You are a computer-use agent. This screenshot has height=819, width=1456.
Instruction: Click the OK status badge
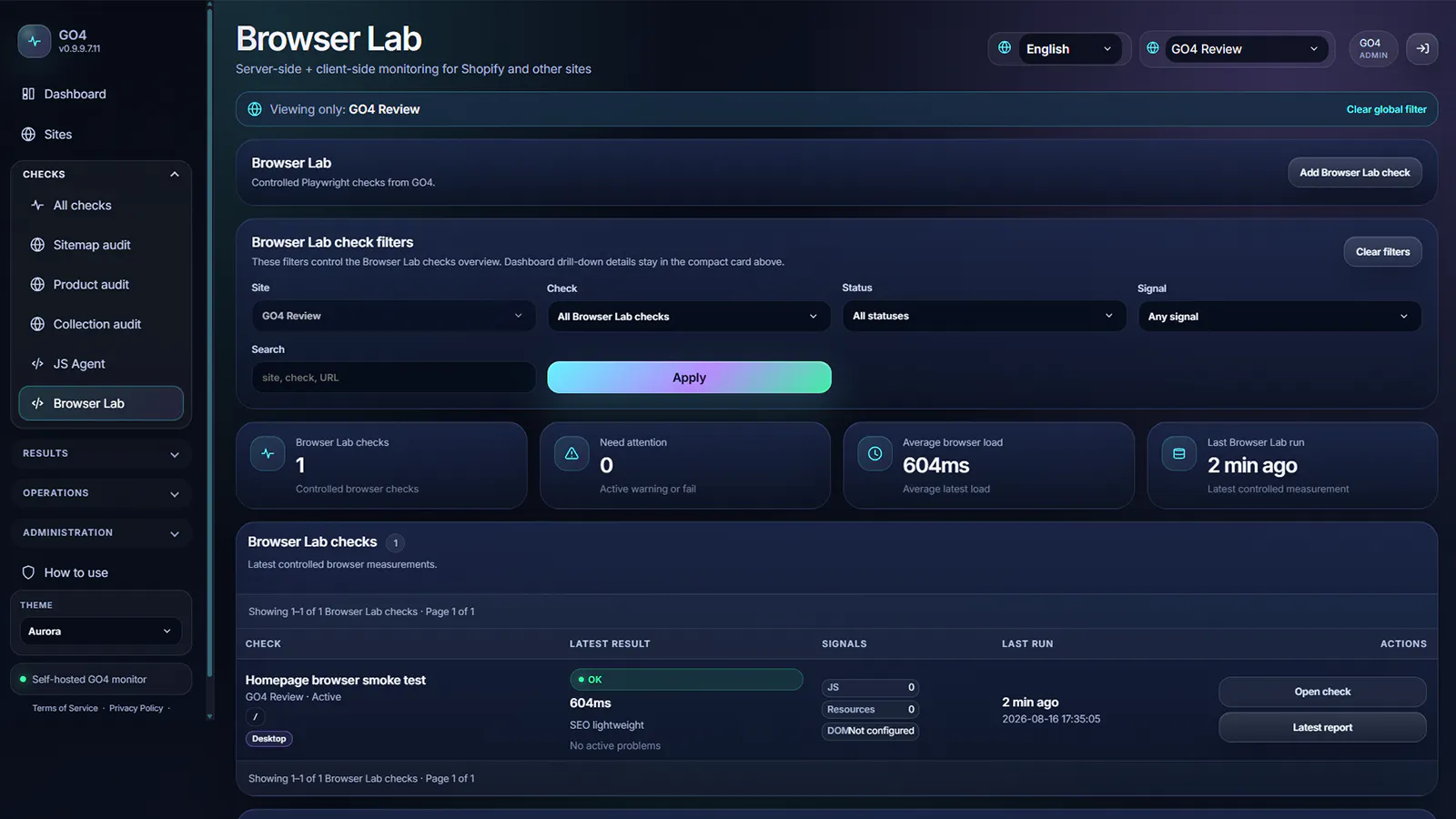(x=686, y=680)
